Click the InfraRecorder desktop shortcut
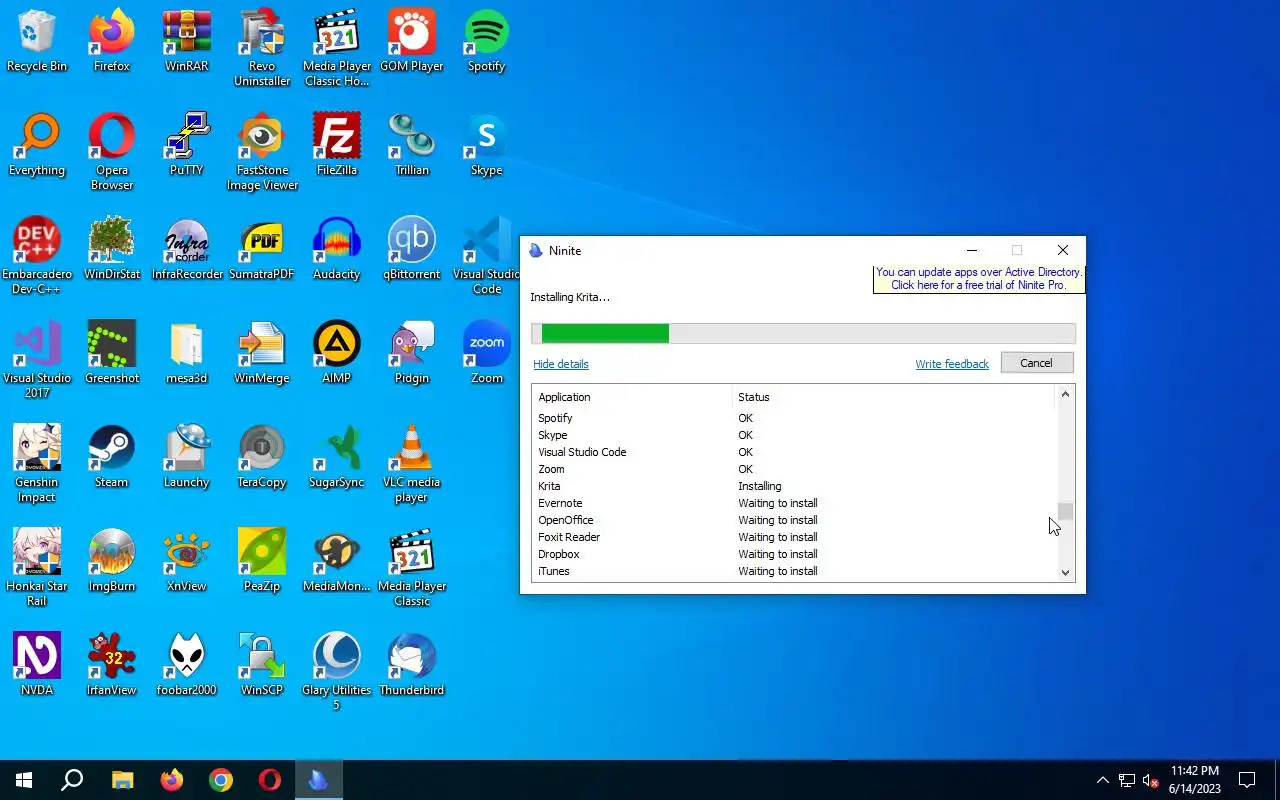 click(x=187, y=249)
